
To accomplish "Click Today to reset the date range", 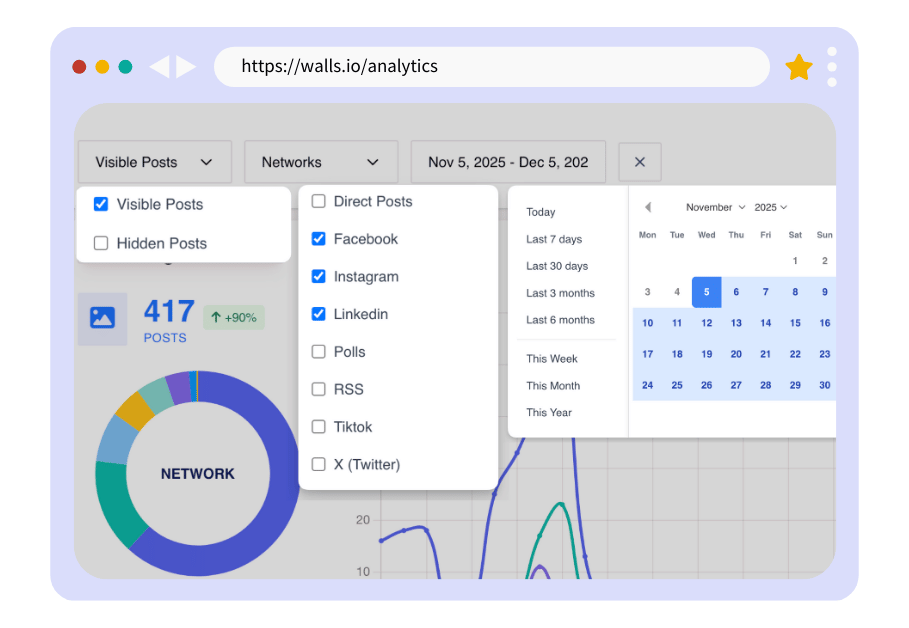I will tap(540, 212).
